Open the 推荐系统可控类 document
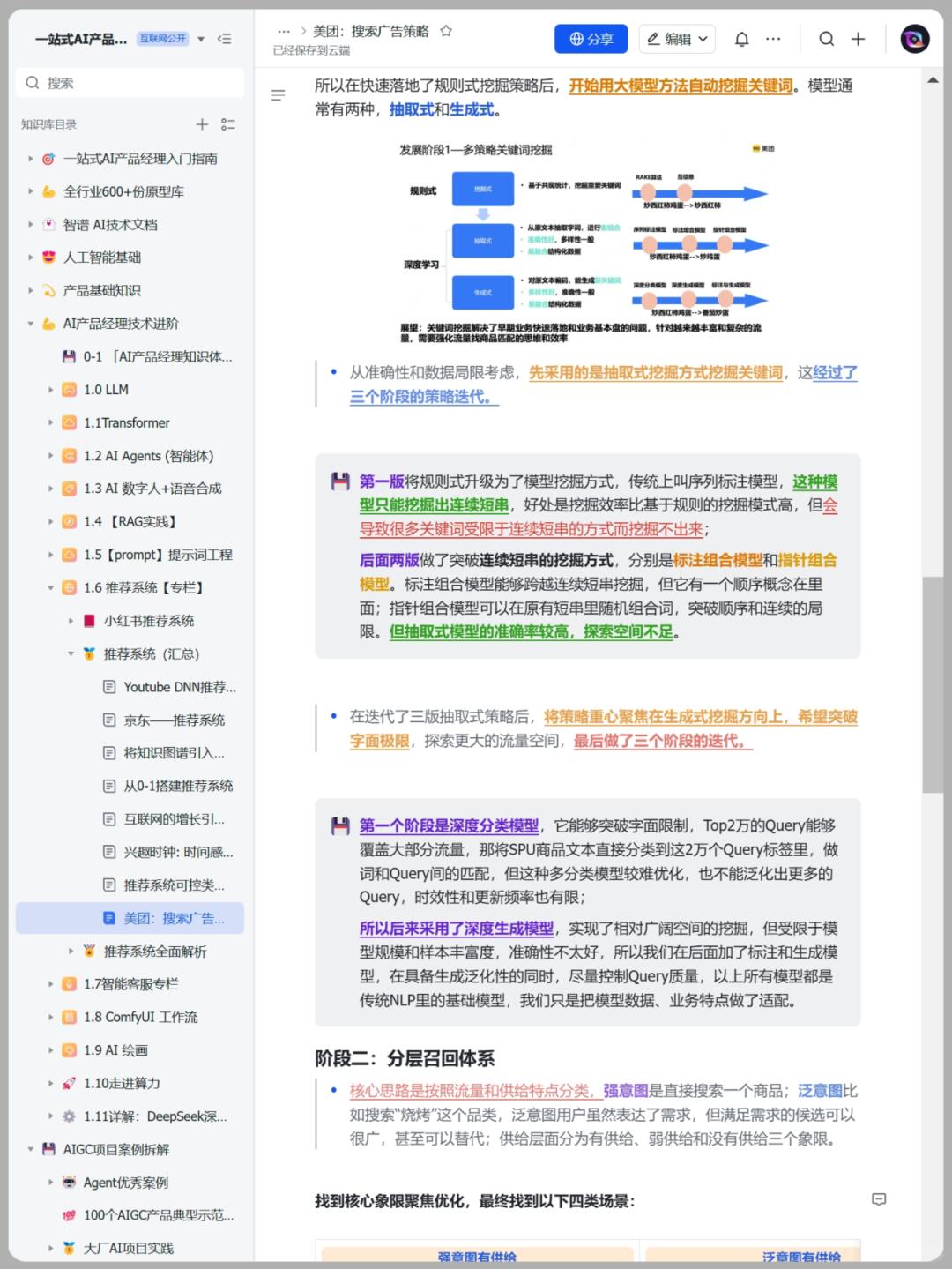 point(174,885)
